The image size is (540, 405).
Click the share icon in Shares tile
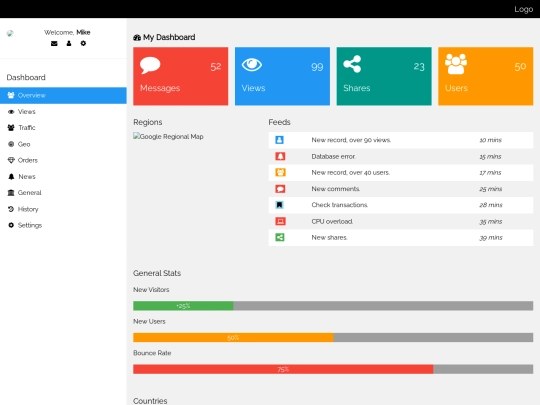(352, 64)
